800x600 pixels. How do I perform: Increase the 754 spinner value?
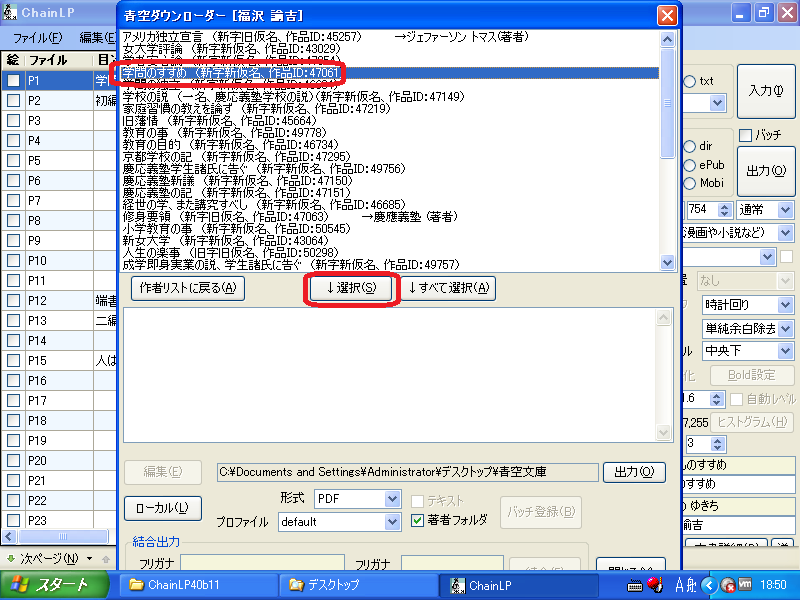coord(725,206)
